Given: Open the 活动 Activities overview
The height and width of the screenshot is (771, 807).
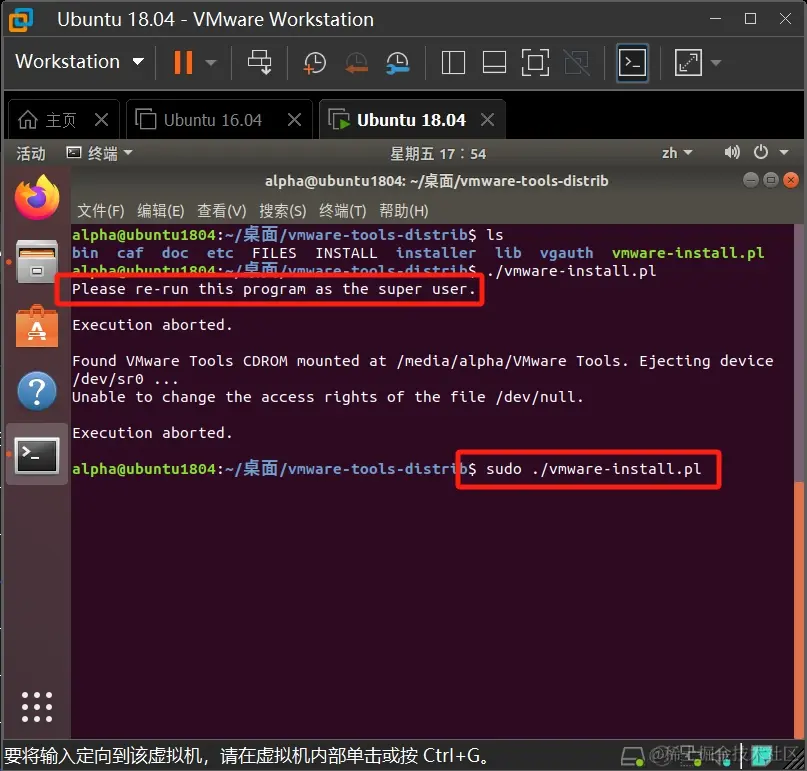Looking at the screenshot, I should click(x=30, y=153).
